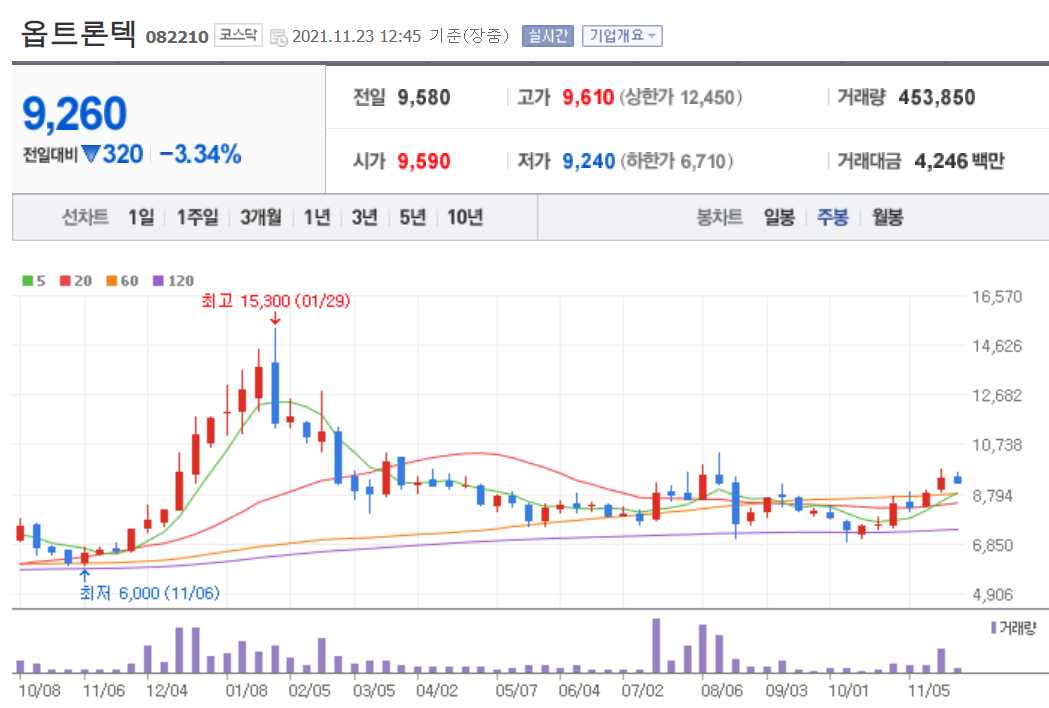Select the 10년 line chart tab
Viewport: 1049px width, 708px height.
[x=465, y=217]
